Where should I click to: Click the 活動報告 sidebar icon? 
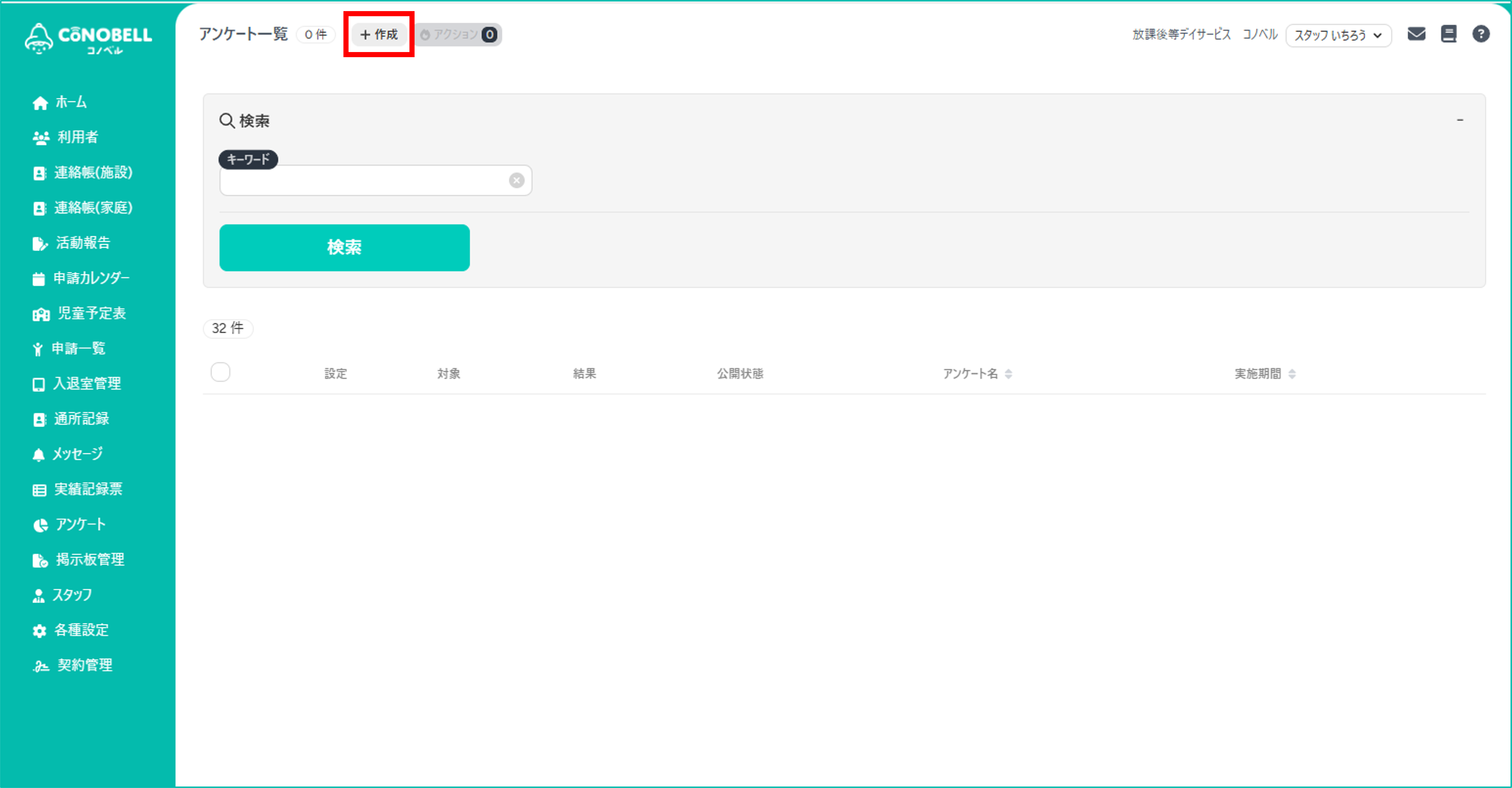coord(39,243)
